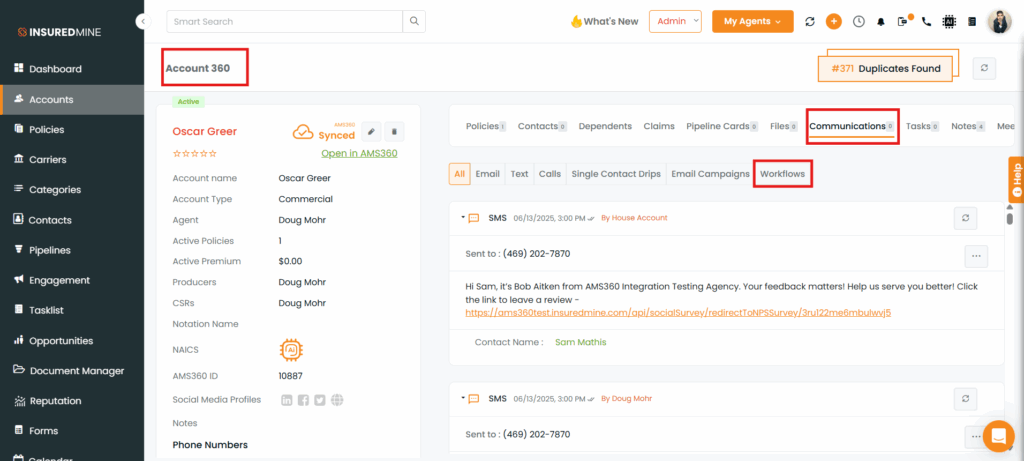The height and width of the screenshot is (461, 1024).
Task: Open the notebook icon in top bar
Action: [972, 22]
